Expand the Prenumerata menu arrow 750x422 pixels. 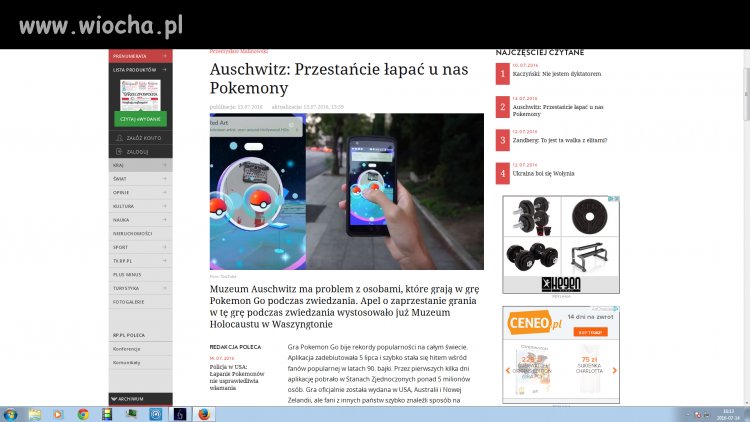165,56
